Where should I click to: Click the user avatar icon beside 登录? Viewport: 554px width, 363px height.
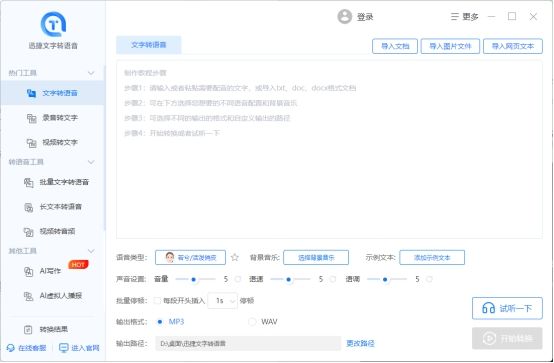pos(344,17)
